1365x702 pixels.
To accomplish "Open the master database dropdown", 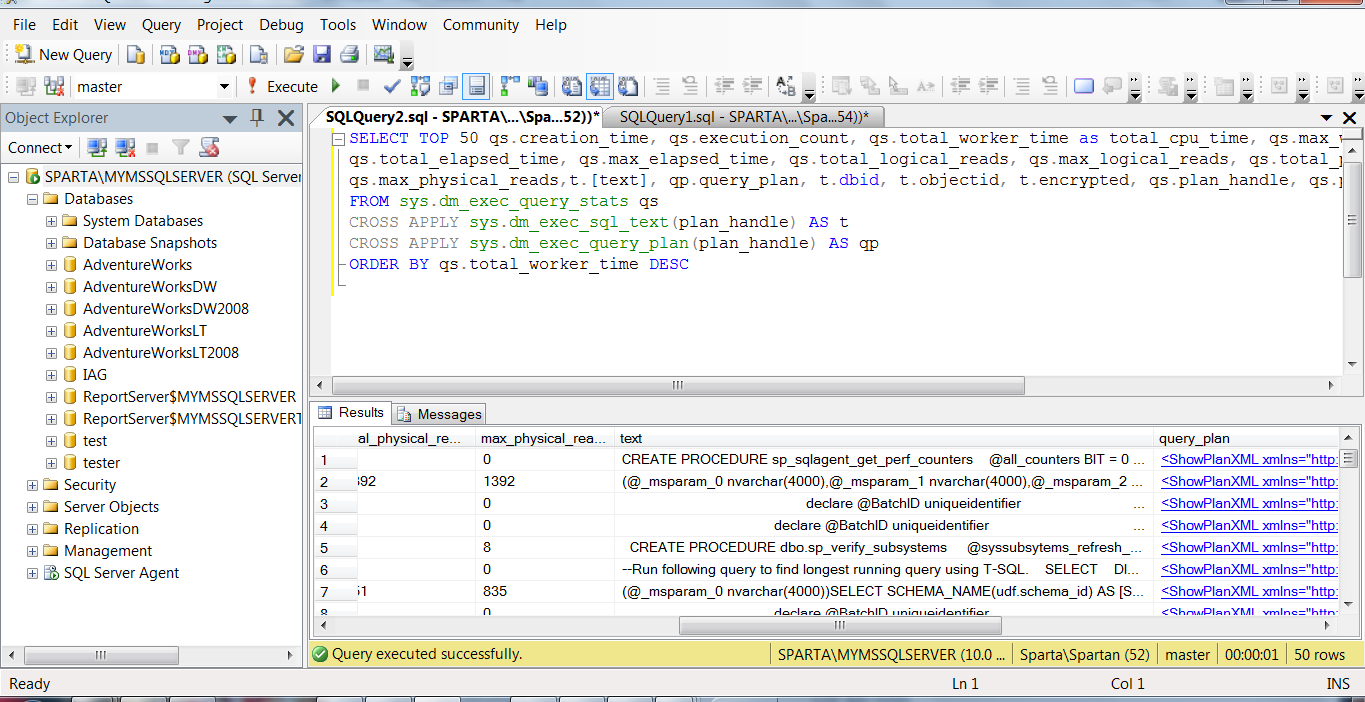I will [x=224, y=87].
